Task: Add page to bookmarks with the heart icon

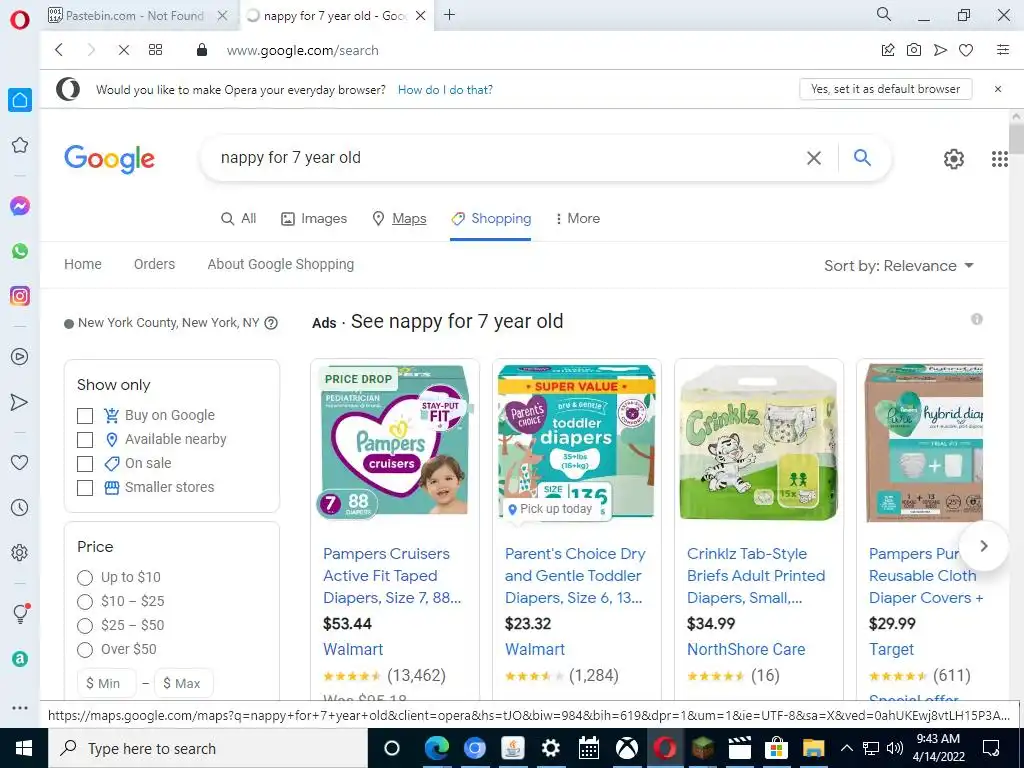Action: [966, 50]
